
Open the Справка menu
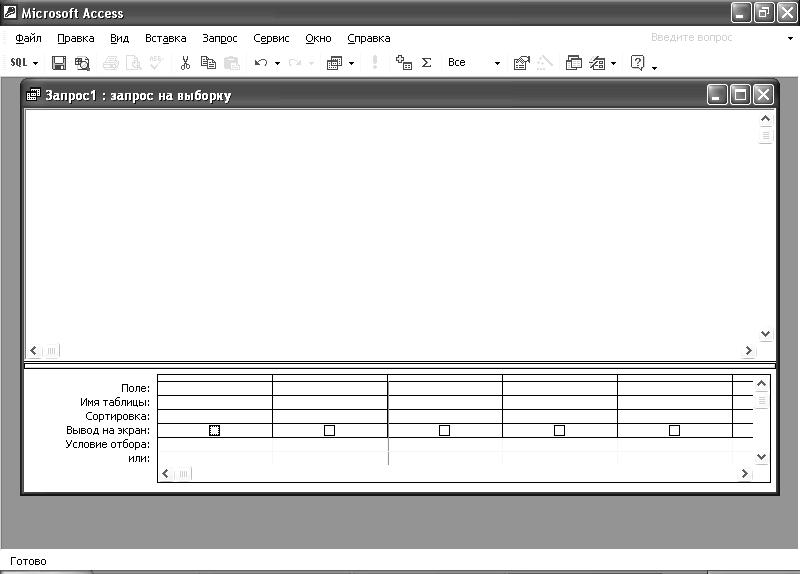368,38
